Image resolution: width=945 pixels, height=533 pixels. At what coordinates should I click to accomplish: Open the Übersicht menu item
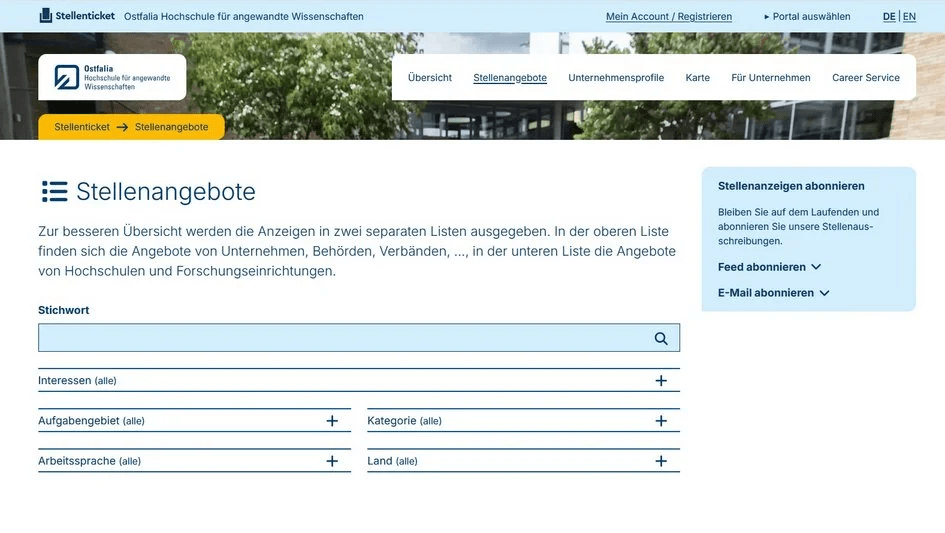pos(430,78)
